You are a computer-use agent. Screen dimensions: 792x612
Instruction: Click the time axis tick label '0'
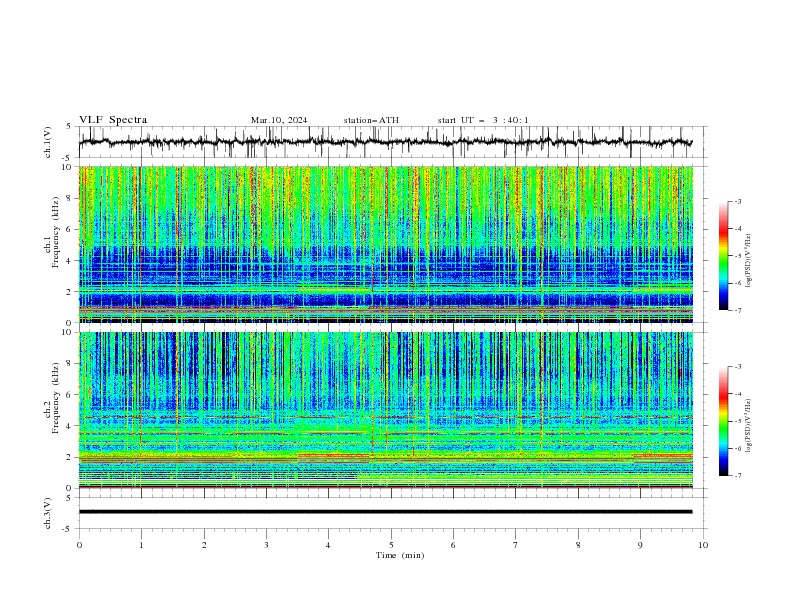pos(79,545)
